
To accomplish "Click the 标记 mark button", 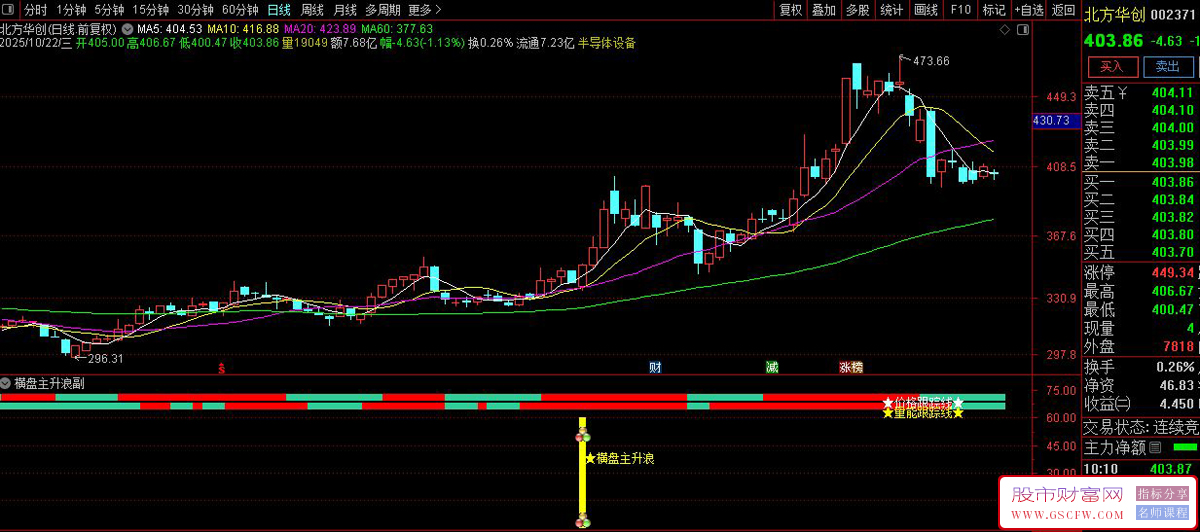I will click(993, 10).
